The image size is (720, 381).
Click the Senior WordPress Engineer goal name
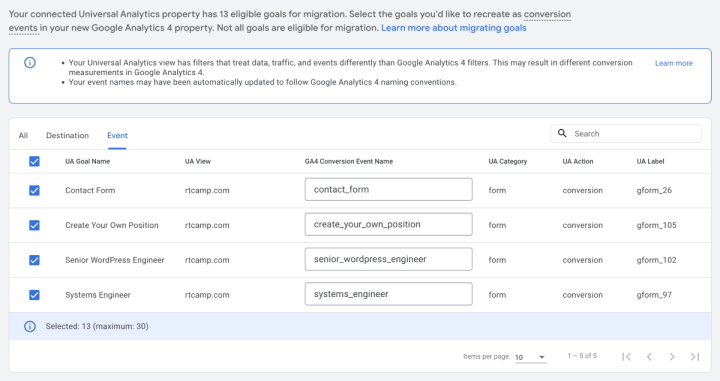115,260
